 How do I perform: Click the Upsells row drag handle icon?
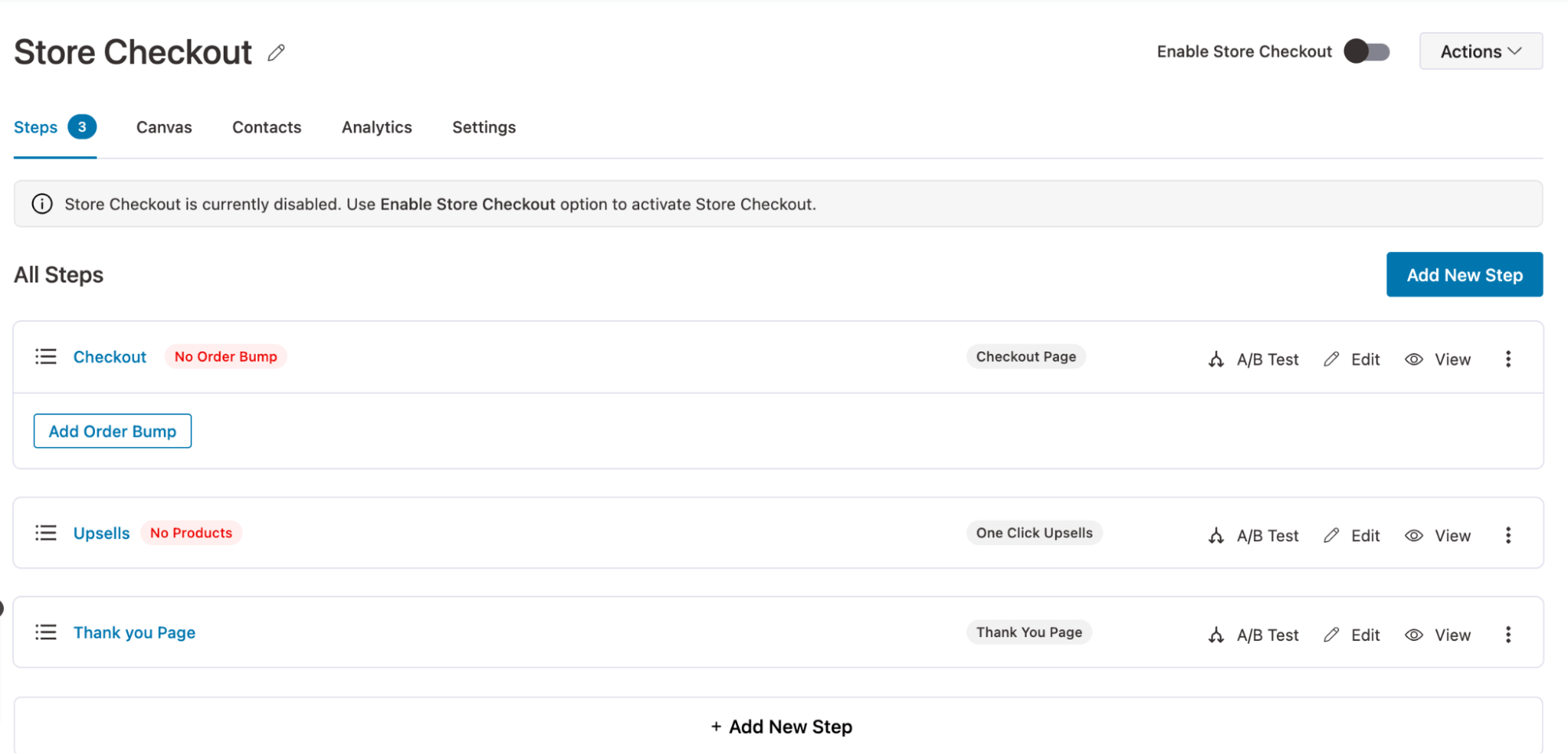[46, 534]
